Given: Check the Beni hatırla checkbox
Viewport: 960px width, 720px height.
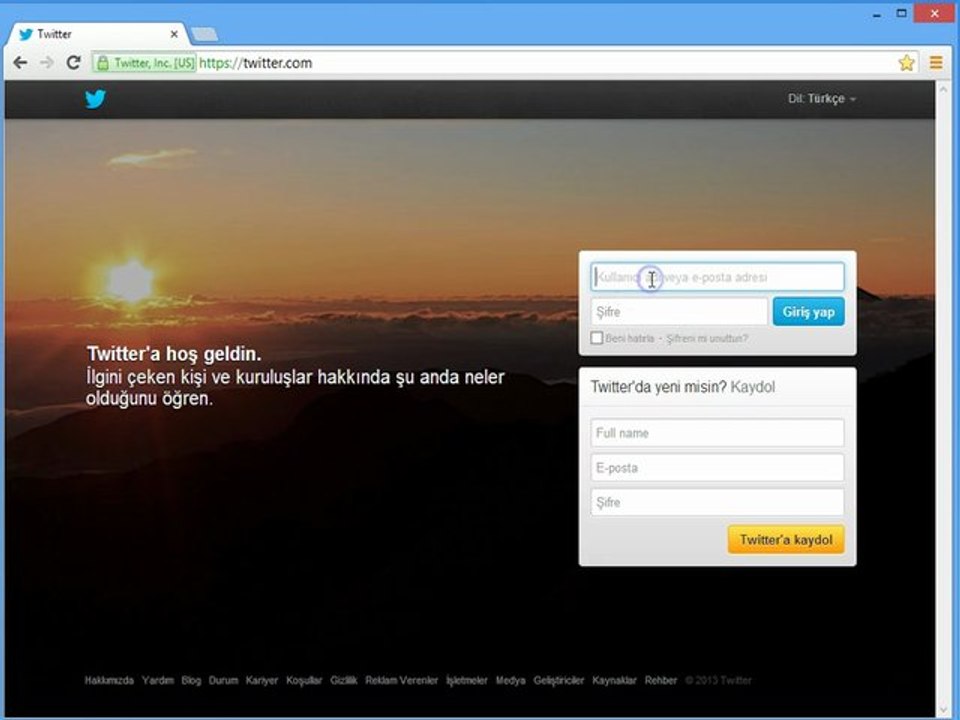Looking at the screenshot, I should point(596,338).
